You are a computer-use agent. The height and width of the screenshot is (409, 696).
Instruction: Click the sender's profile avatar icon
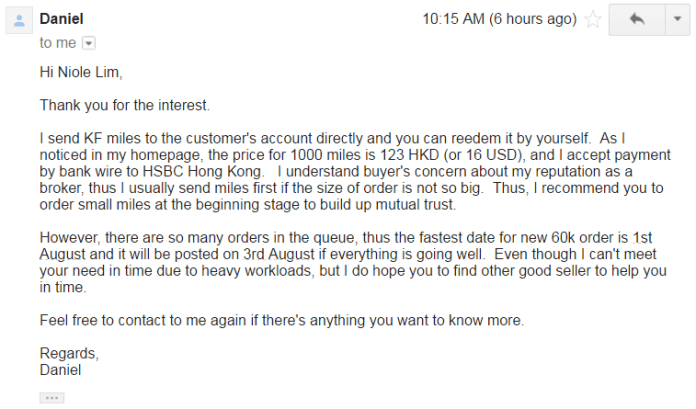coord(19,20)
